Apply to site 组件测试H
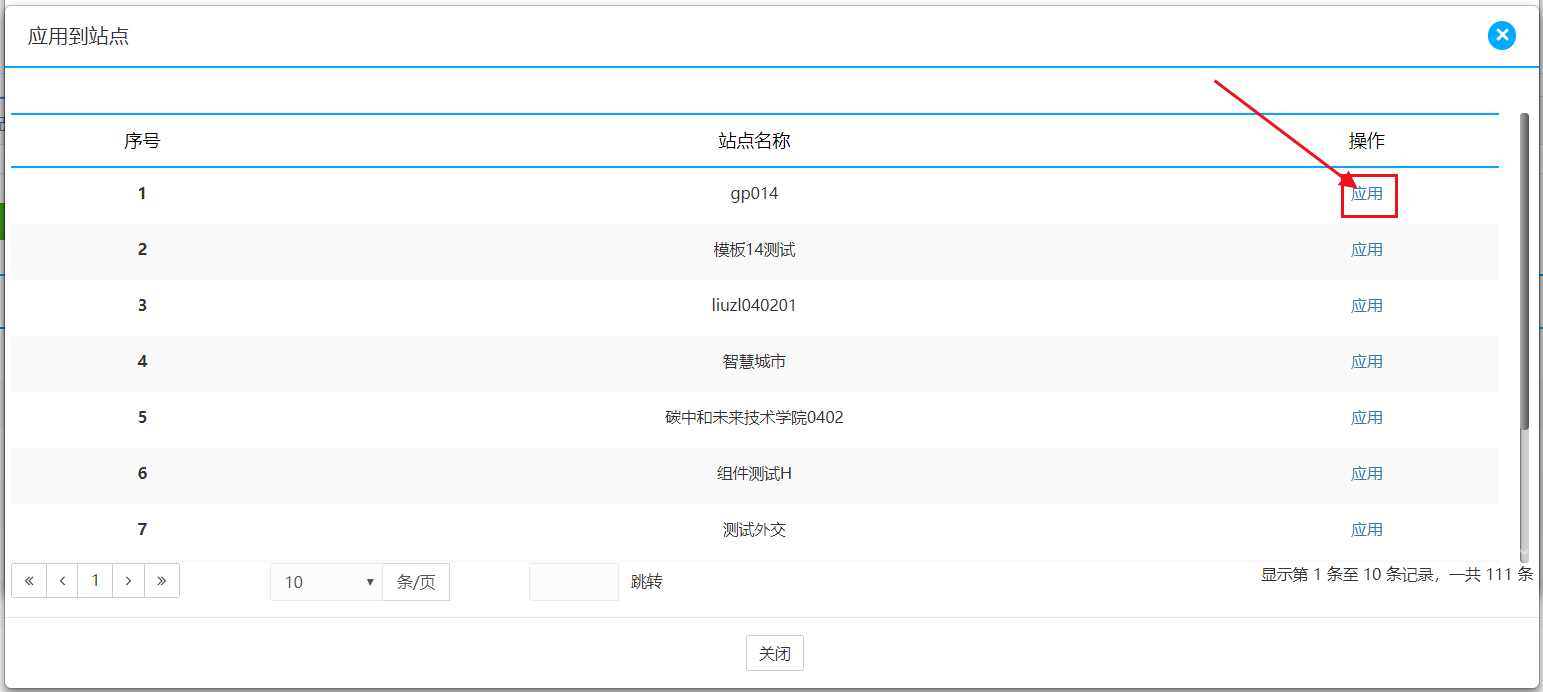This screenshot has width=1543, height=692. point(1366,474)
